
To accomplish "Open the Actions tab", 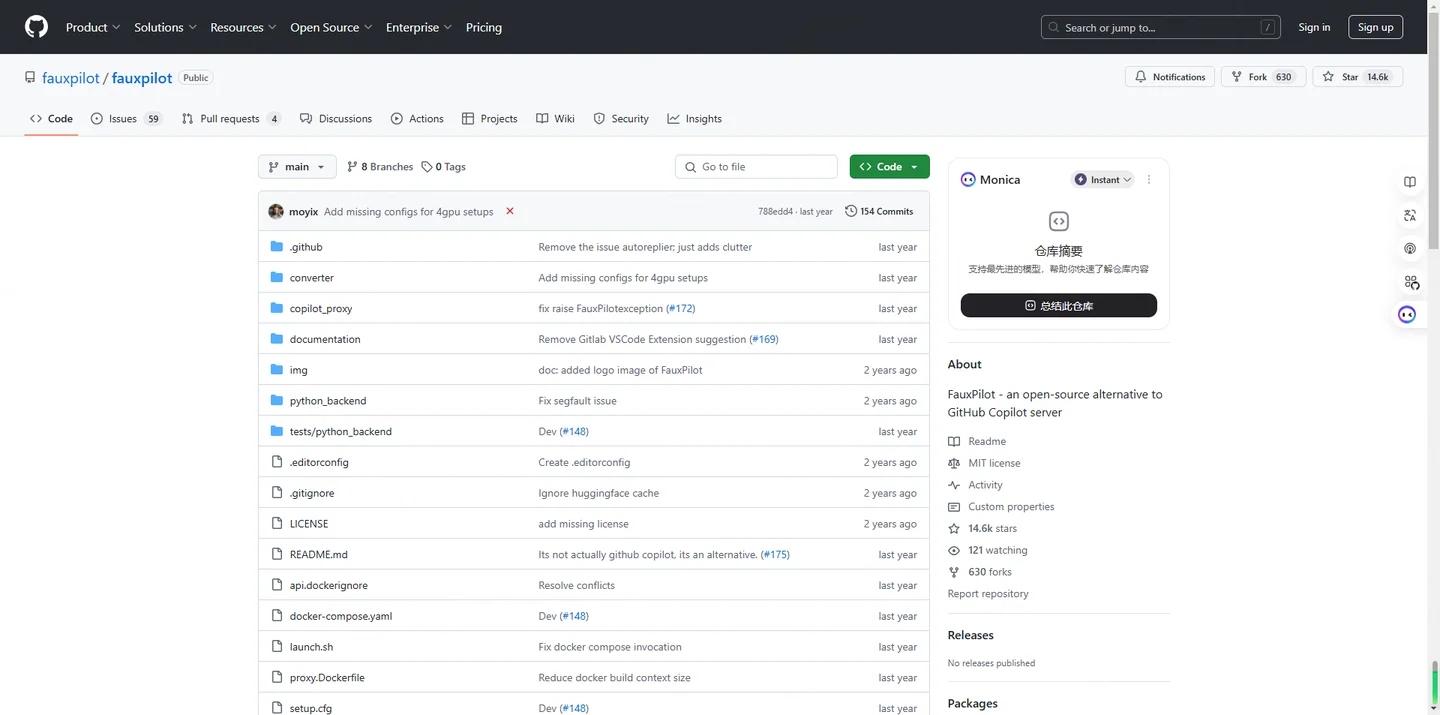I will 417,118.
